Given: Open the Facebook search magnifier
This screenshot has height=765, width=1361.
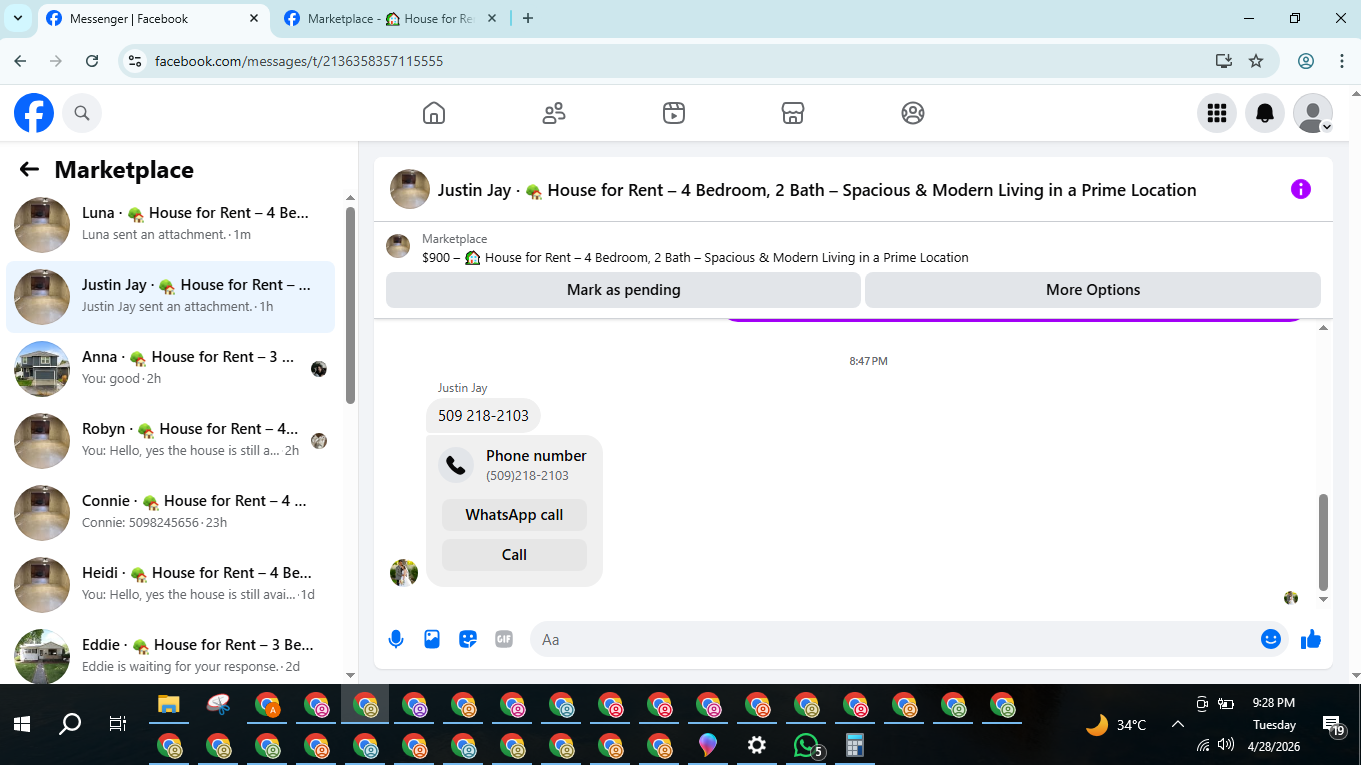Looking at the screenshot, I should click(x=82, y=113).
